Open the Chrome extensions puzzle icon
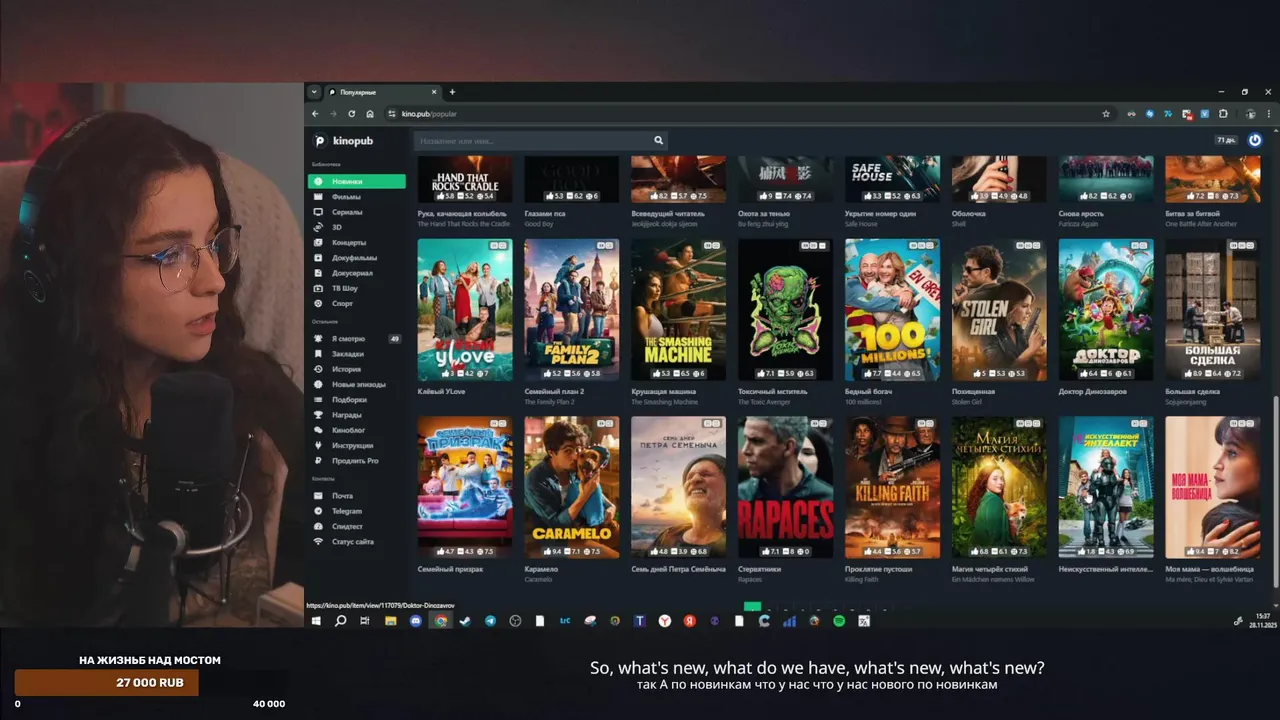Viewport: 1280px width, 720px height. coord(1222,114)
